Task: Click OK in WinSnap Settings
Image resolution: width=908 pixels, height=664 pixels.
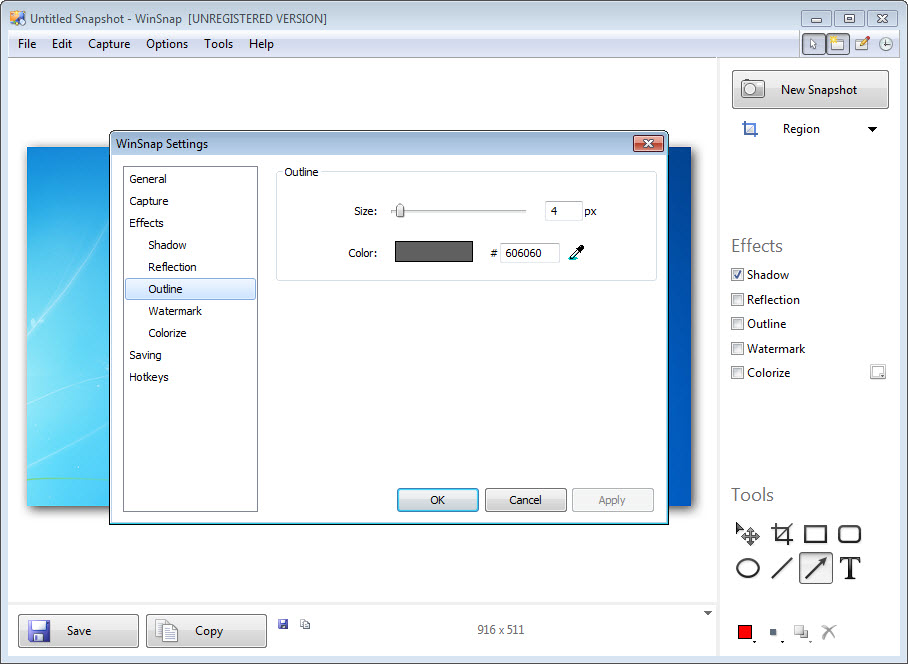Action: pyautogui.click(x=438, y=500)
